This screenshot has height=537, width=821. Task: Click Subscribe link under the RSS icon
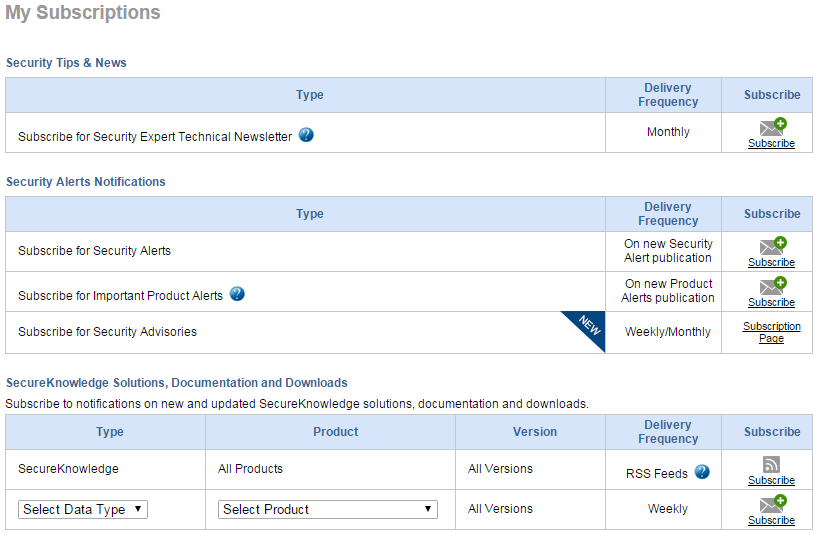(x=771, y=480)
